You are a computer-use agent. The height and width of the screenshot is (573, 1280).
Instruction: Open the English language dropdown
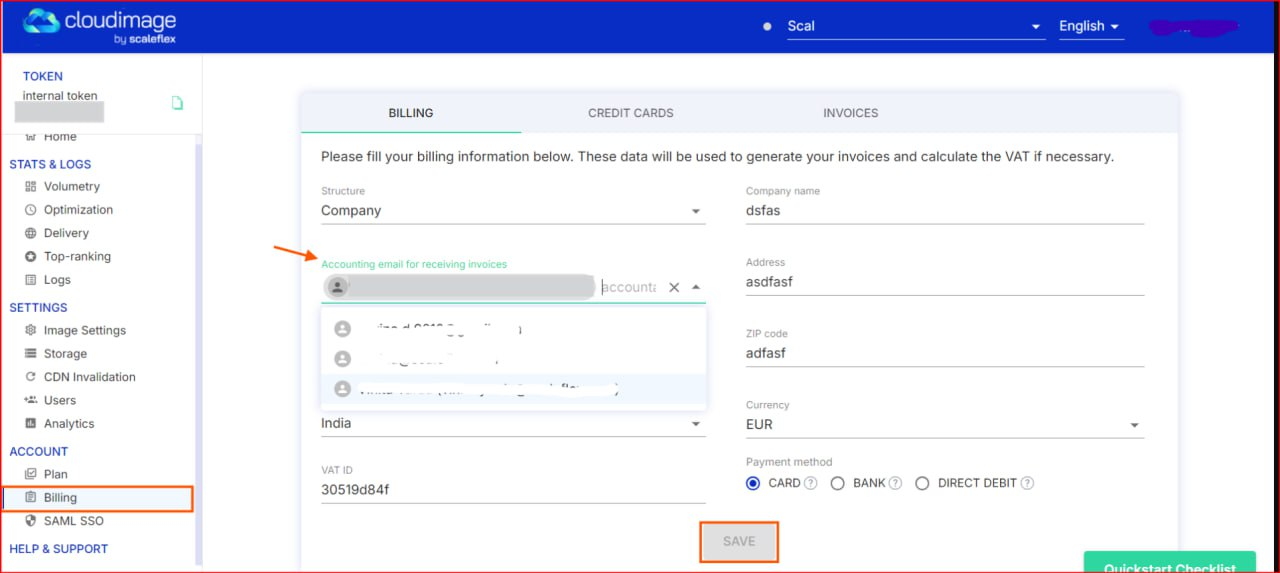(x=1090, y=26)
